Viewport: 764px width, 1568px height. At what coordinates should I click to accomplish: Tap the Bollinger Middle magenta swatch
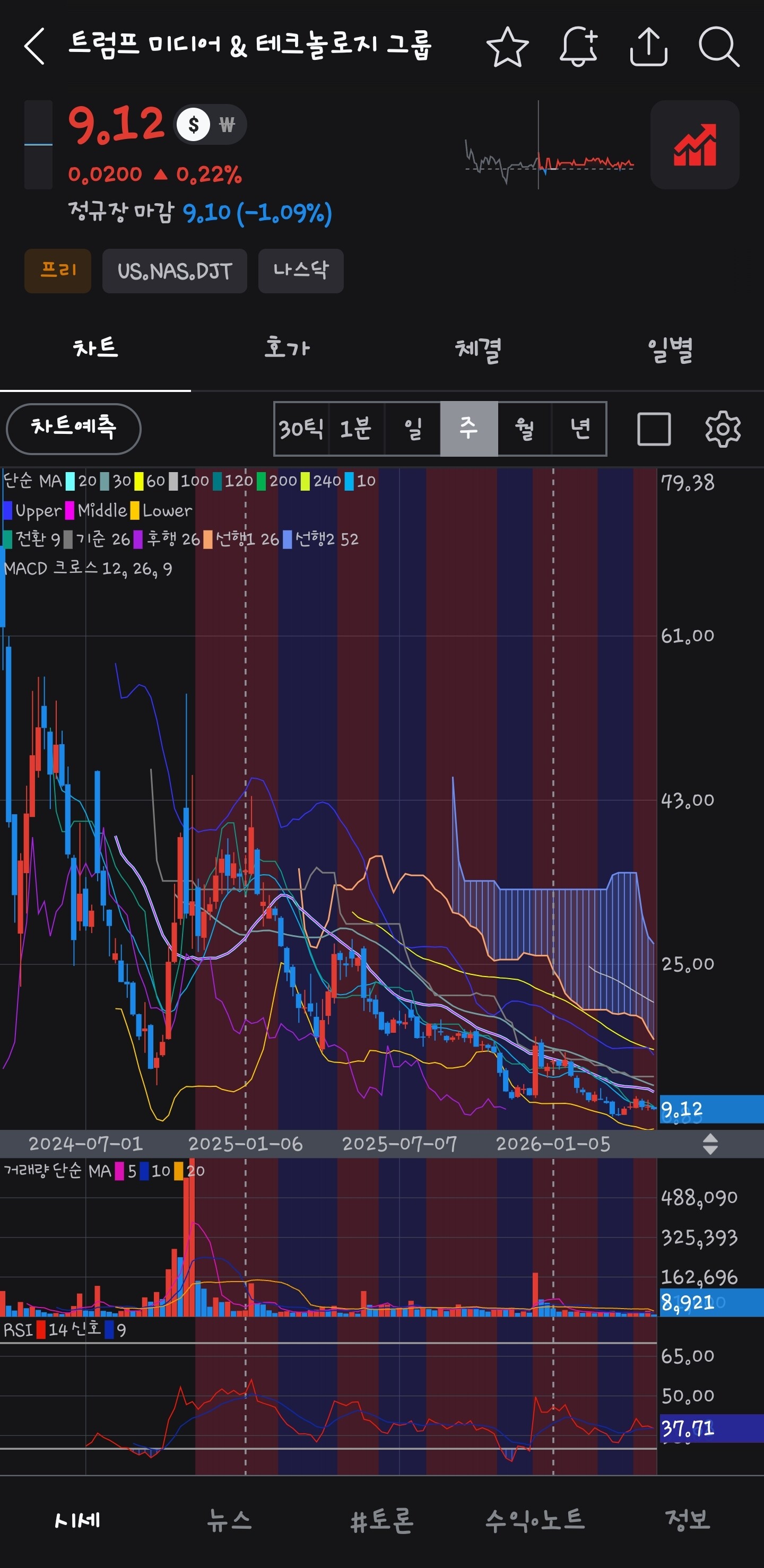coord(70,510)
